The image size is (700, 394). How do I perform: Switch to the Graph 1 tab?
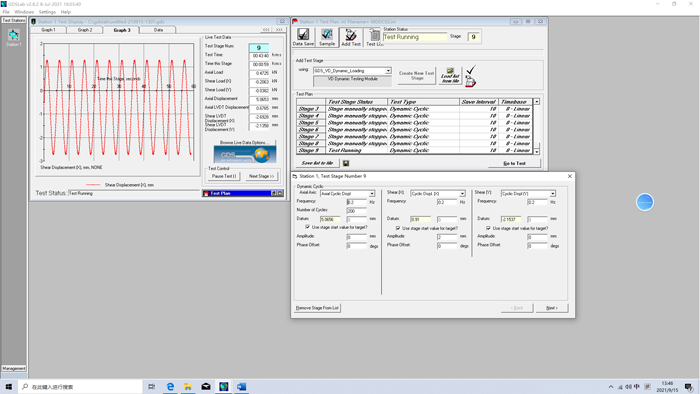point(48,30)
